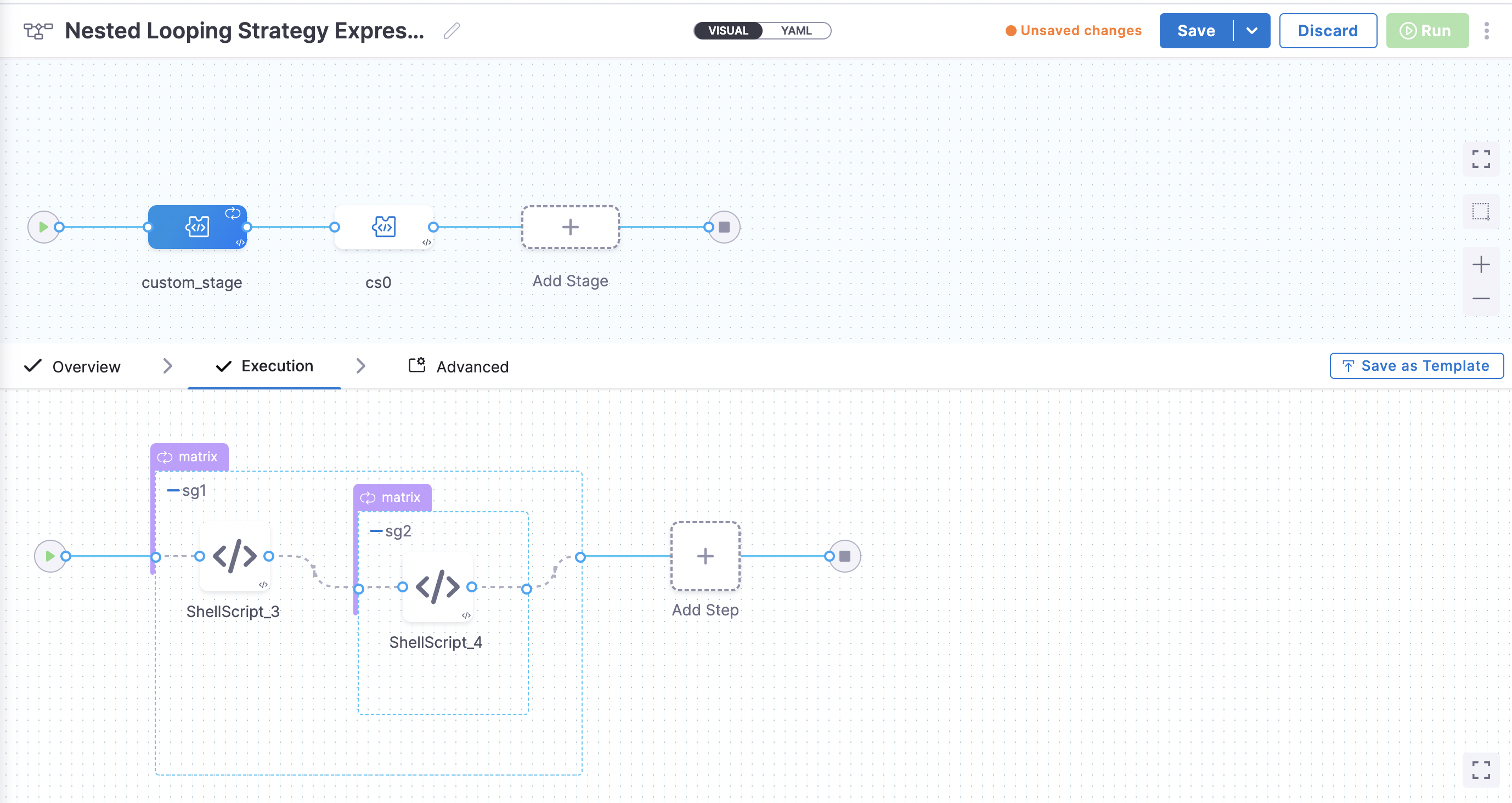Click the pencil icon to edit pipeline name
This screenshot has width=1512, height=803.
coord(452,31)
